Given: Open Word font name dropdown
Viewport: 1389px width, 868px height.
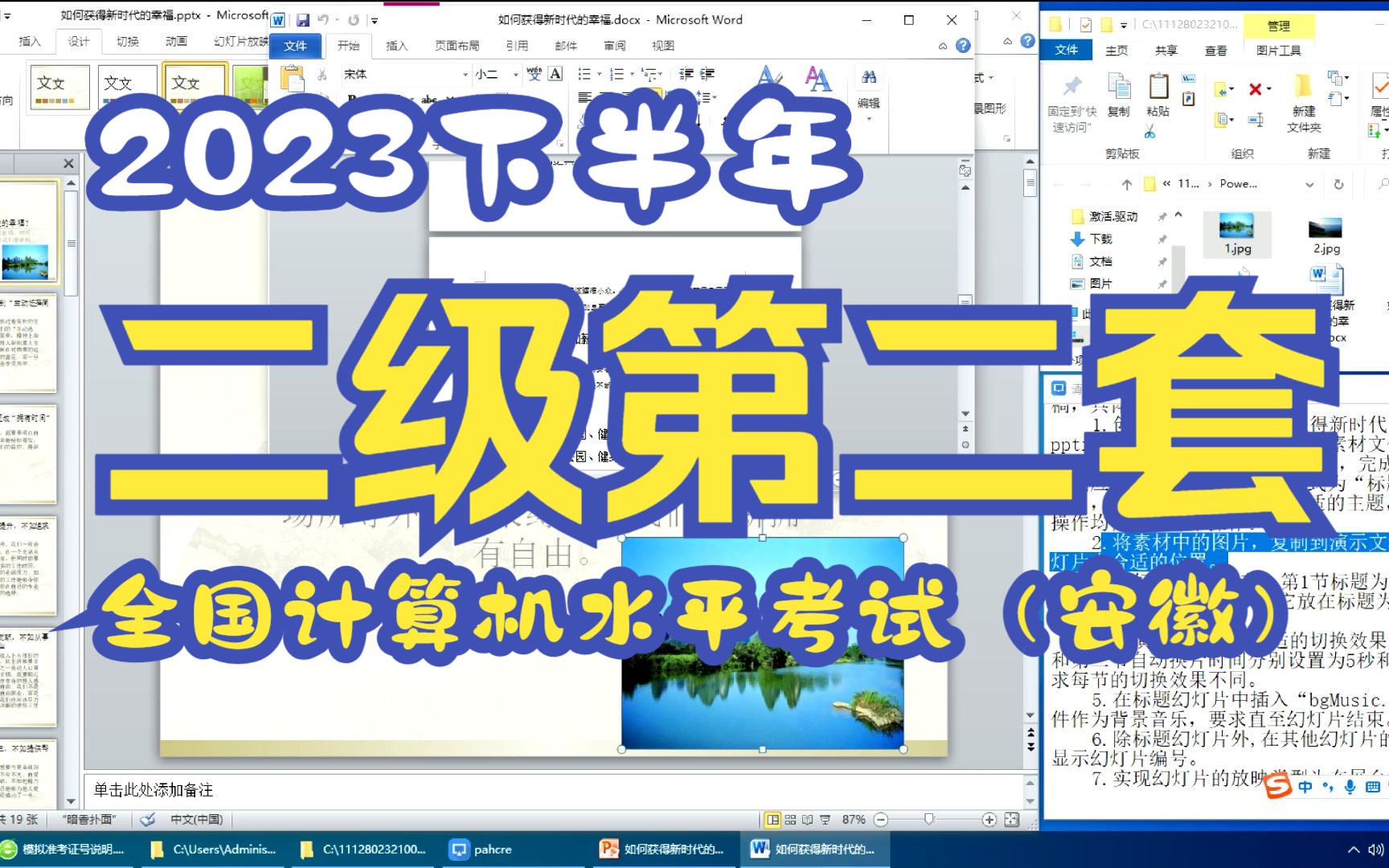Looking at the screenshot, I should [465, 74].
